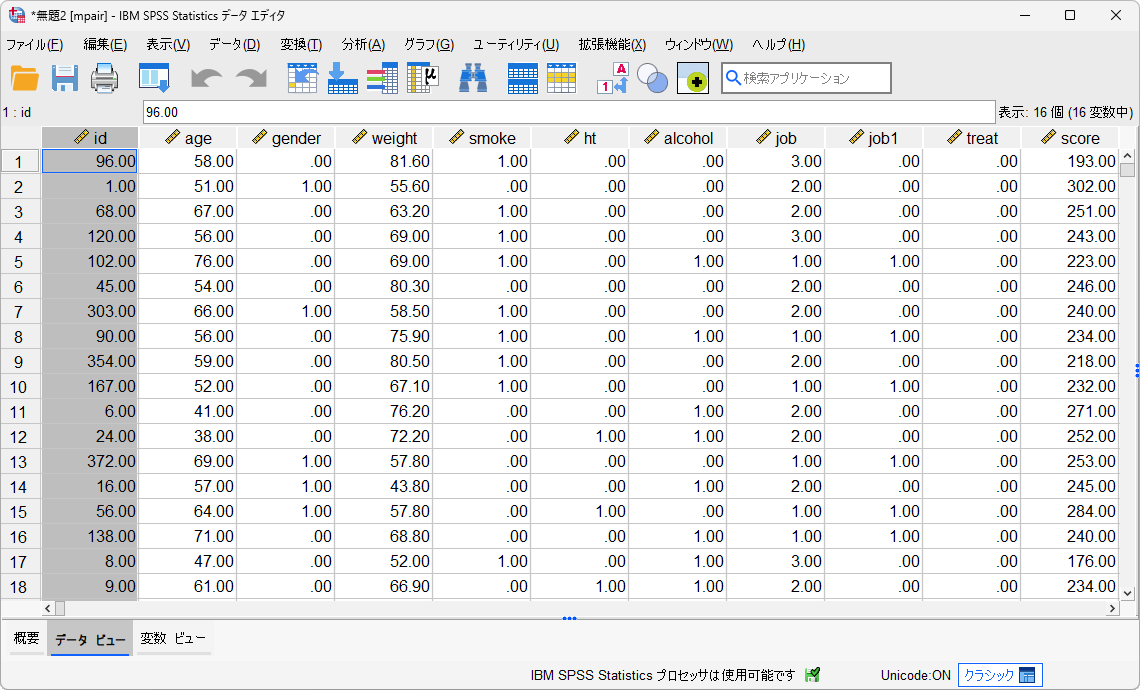This screenshot has width=1140, height=690.
Task: Run descriptive statistics with the mu icon
Action: point(422,78)
